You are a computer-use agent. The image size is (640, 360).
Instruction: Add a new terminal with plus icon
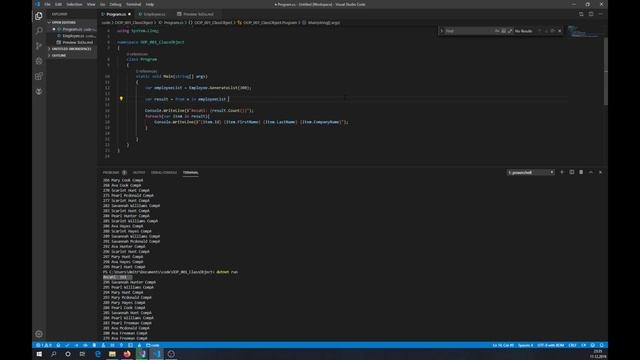562,172
